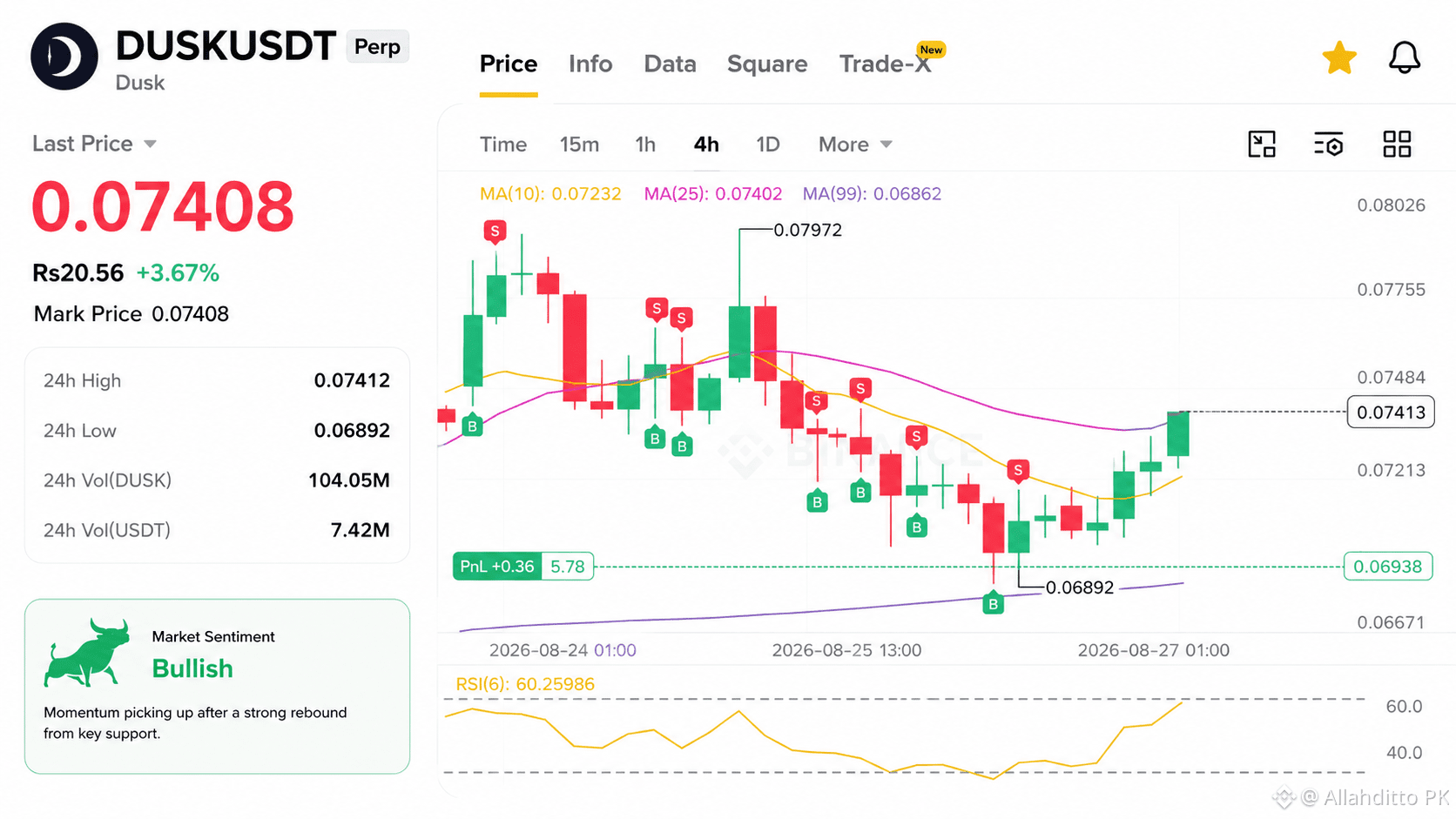Switch chart to 1D interval
Screen dimensions: 1456x819
point(768,144)
